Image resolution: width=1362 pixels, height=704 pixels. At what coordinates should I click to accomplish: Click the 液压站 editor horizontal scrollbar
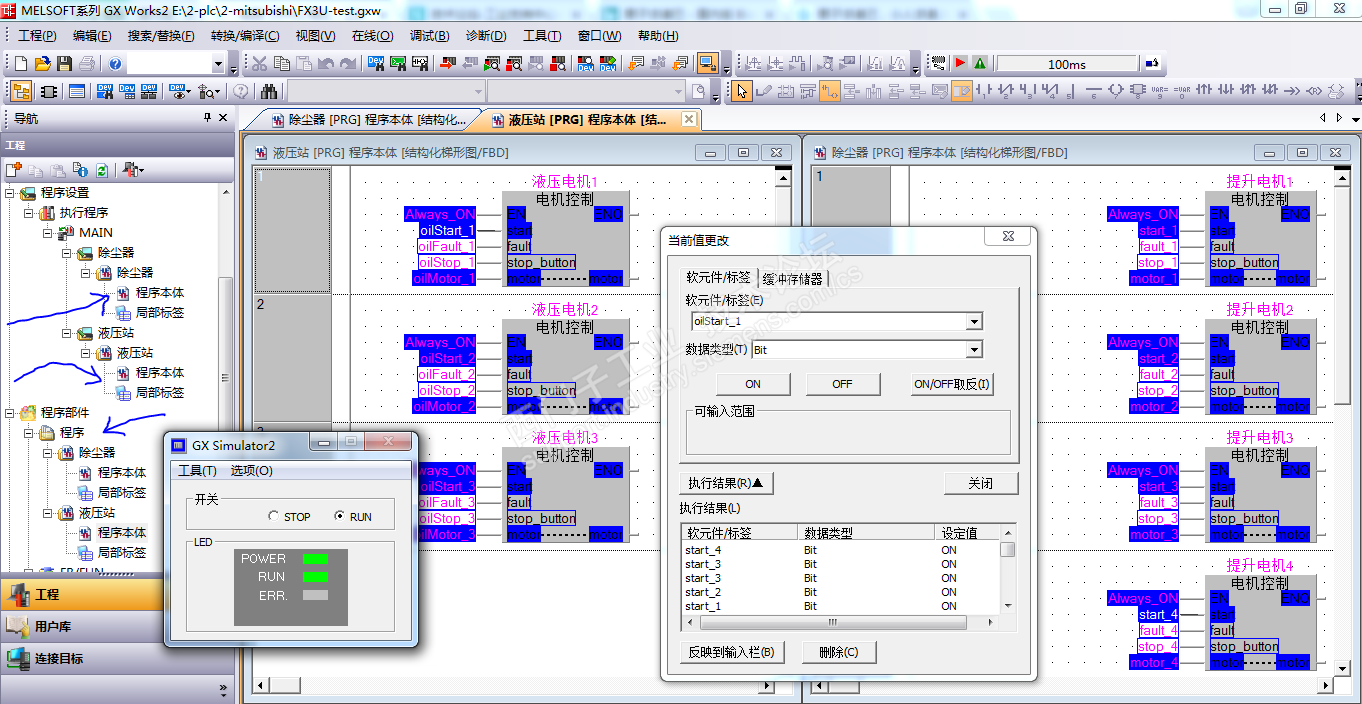[x=513, y=686]
